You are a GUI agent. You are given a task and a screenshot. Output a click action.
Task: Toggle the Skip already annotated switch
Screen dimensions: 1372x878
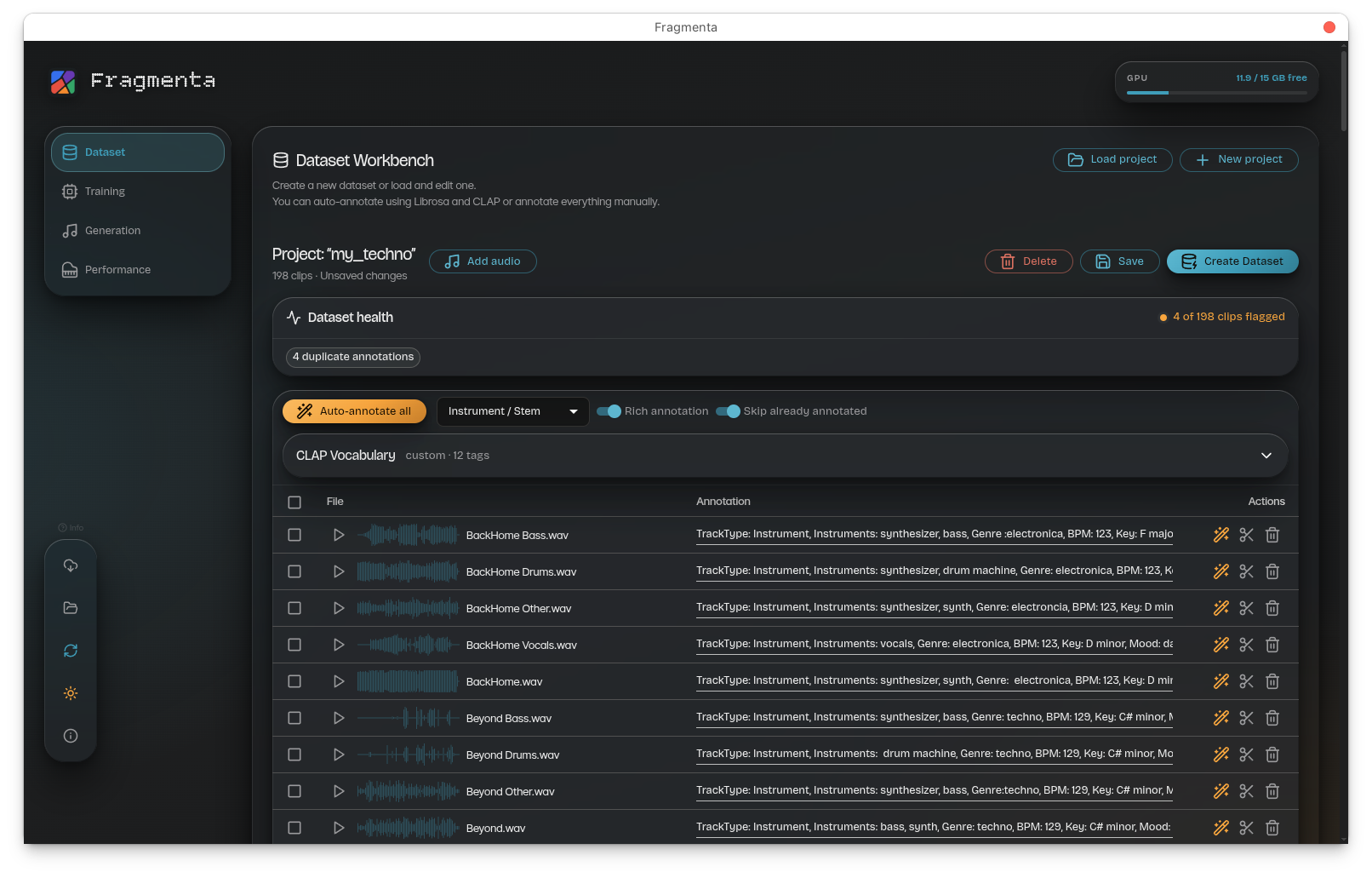pos(728,411)
